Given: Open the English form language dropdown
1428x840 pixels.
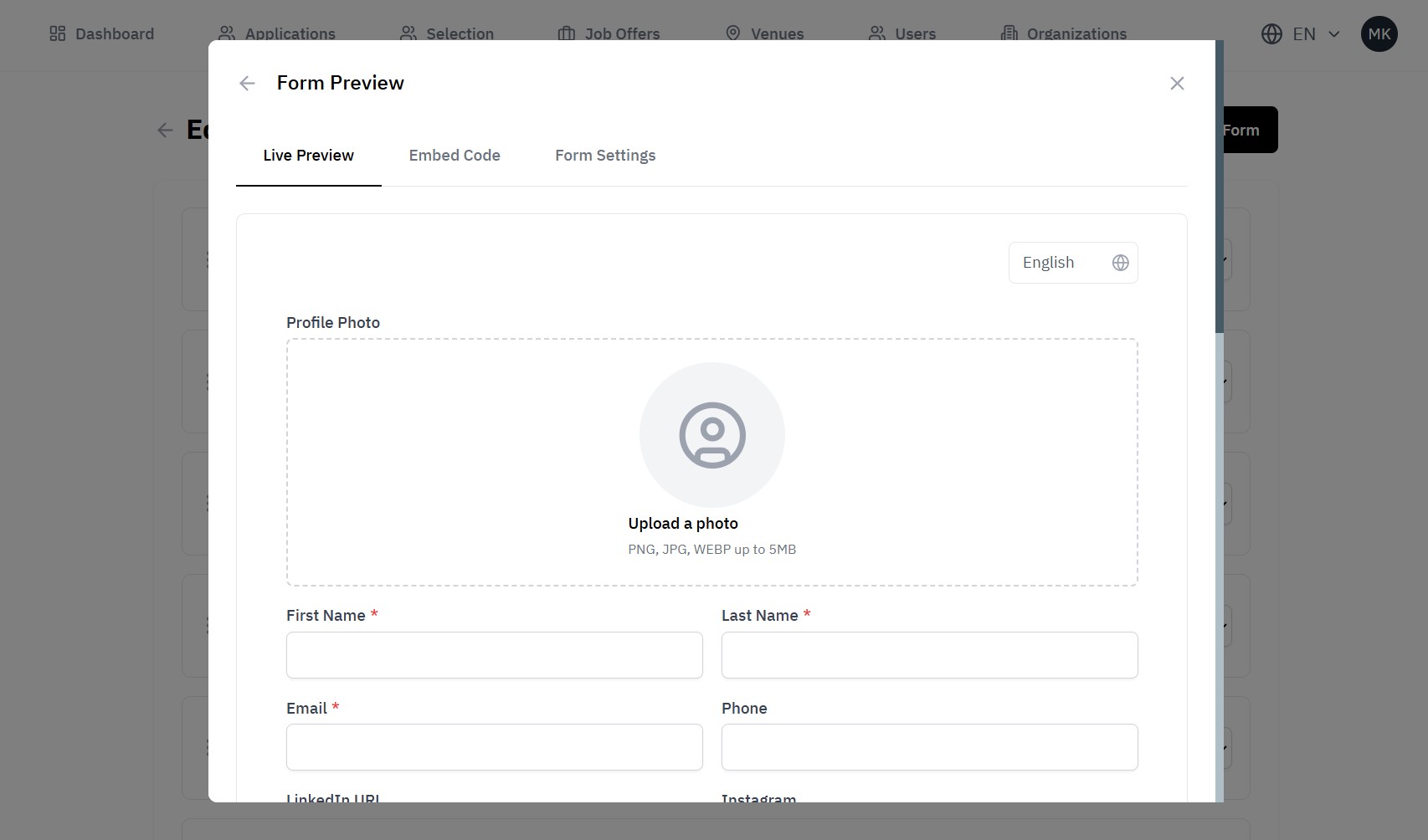Looking at the screenshot, I should coord(1072,263).
